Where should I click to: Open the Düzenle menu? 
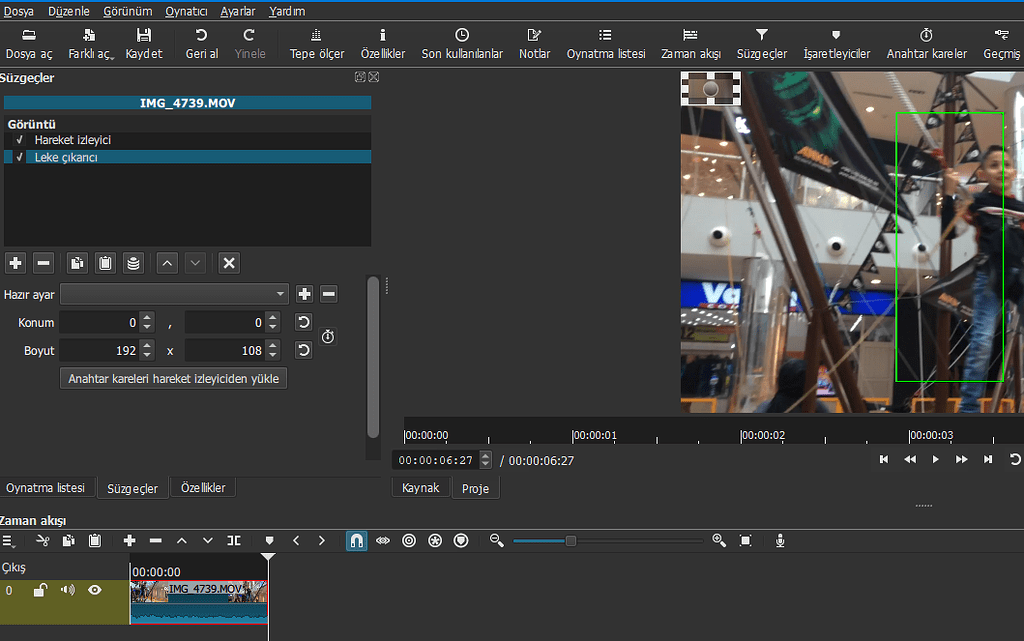coord(69,11)
